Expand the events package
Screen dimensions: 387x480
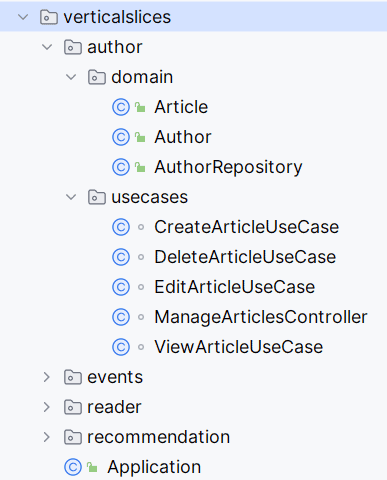point(47,377)
